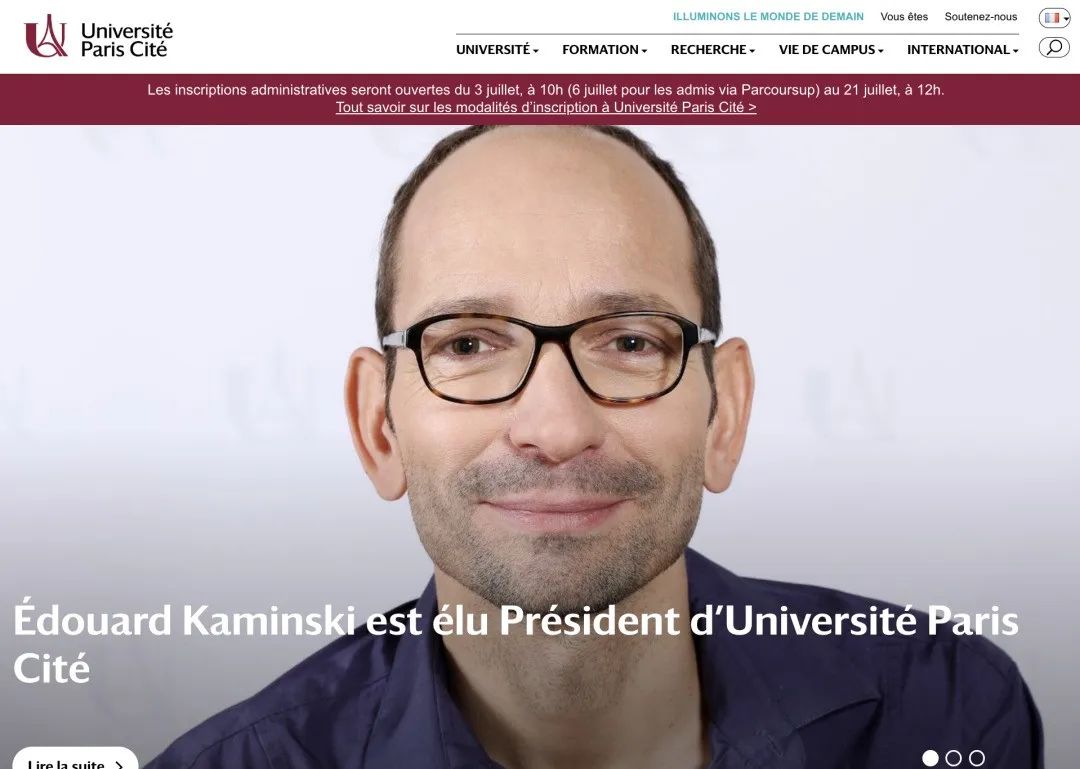1080x769 pixels.
Task: Select the first carousel slide dot
Action: pos(930,758)
